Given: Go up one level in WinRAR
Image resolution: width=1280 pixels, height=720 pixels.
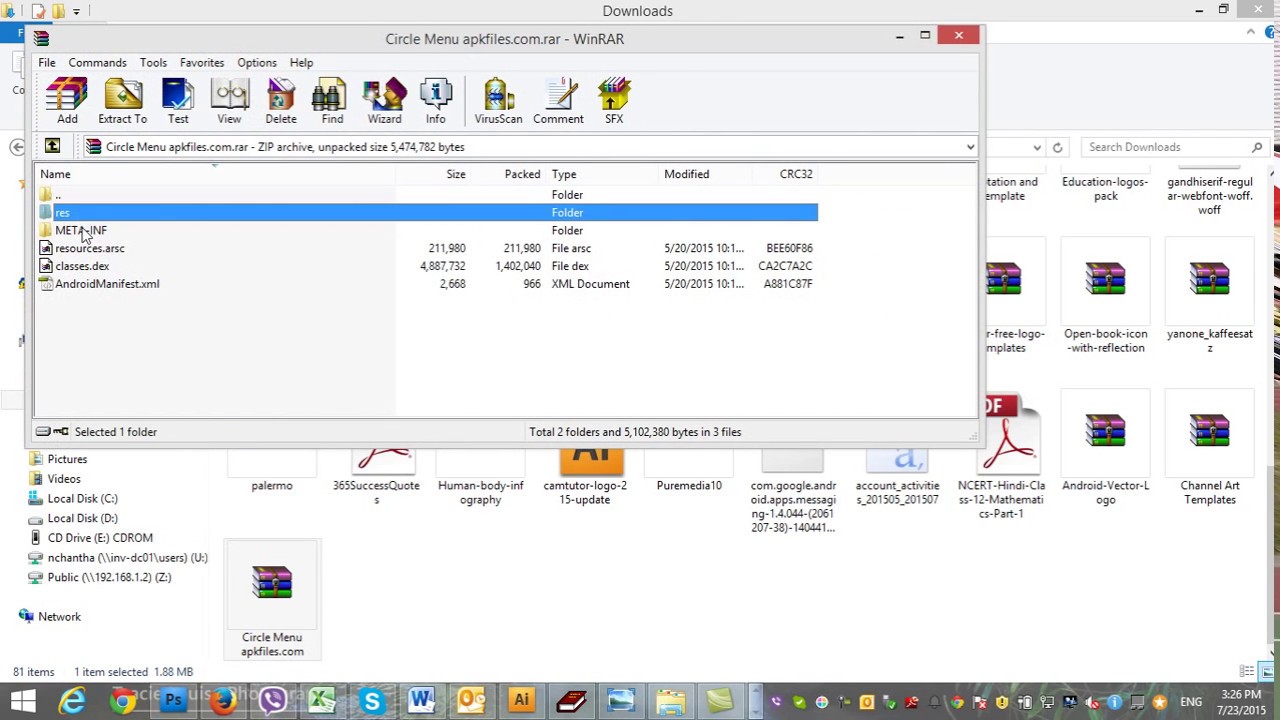Looking at the screenshot, I should coord(52,147).
